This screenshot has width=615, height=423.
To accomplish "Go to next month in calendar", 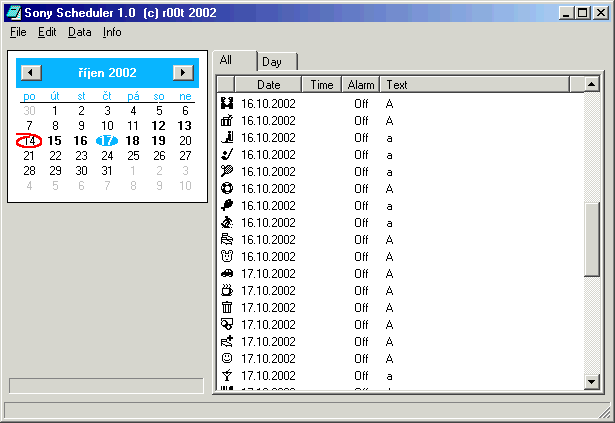I will [183, 73].
